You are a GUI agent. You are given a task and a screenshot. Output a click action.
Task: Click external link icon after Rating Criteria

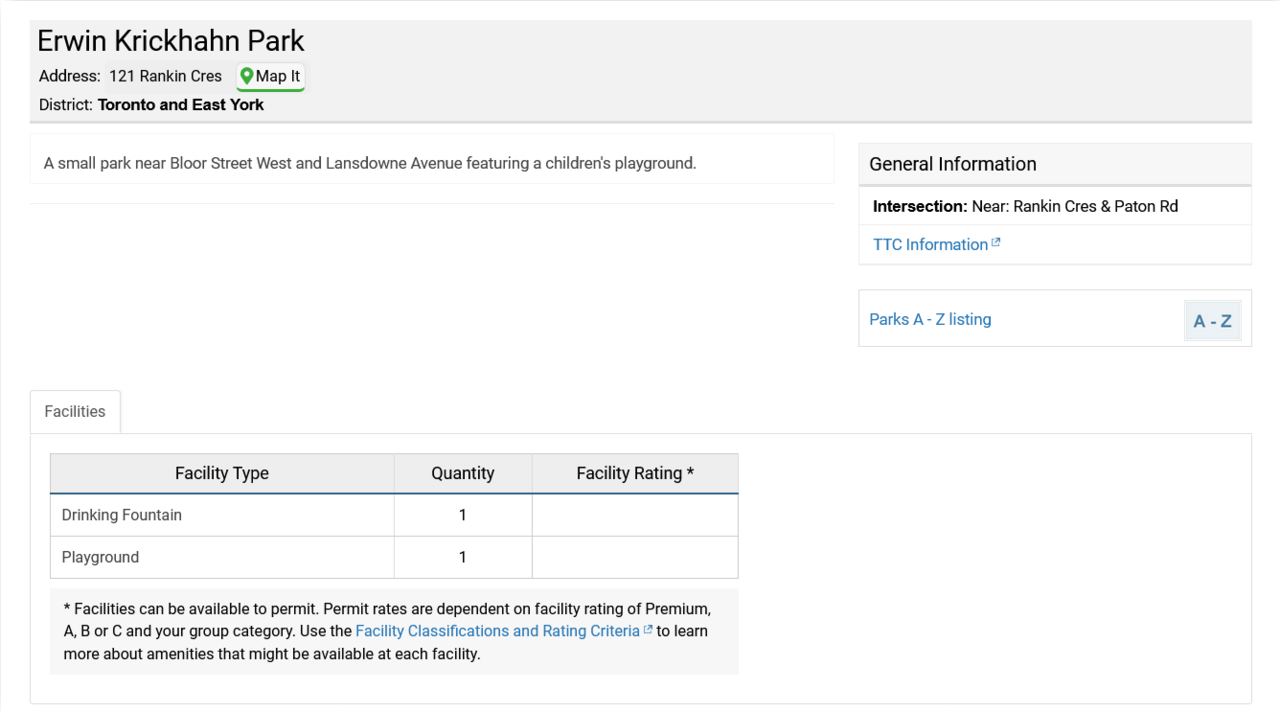(648, 630)
